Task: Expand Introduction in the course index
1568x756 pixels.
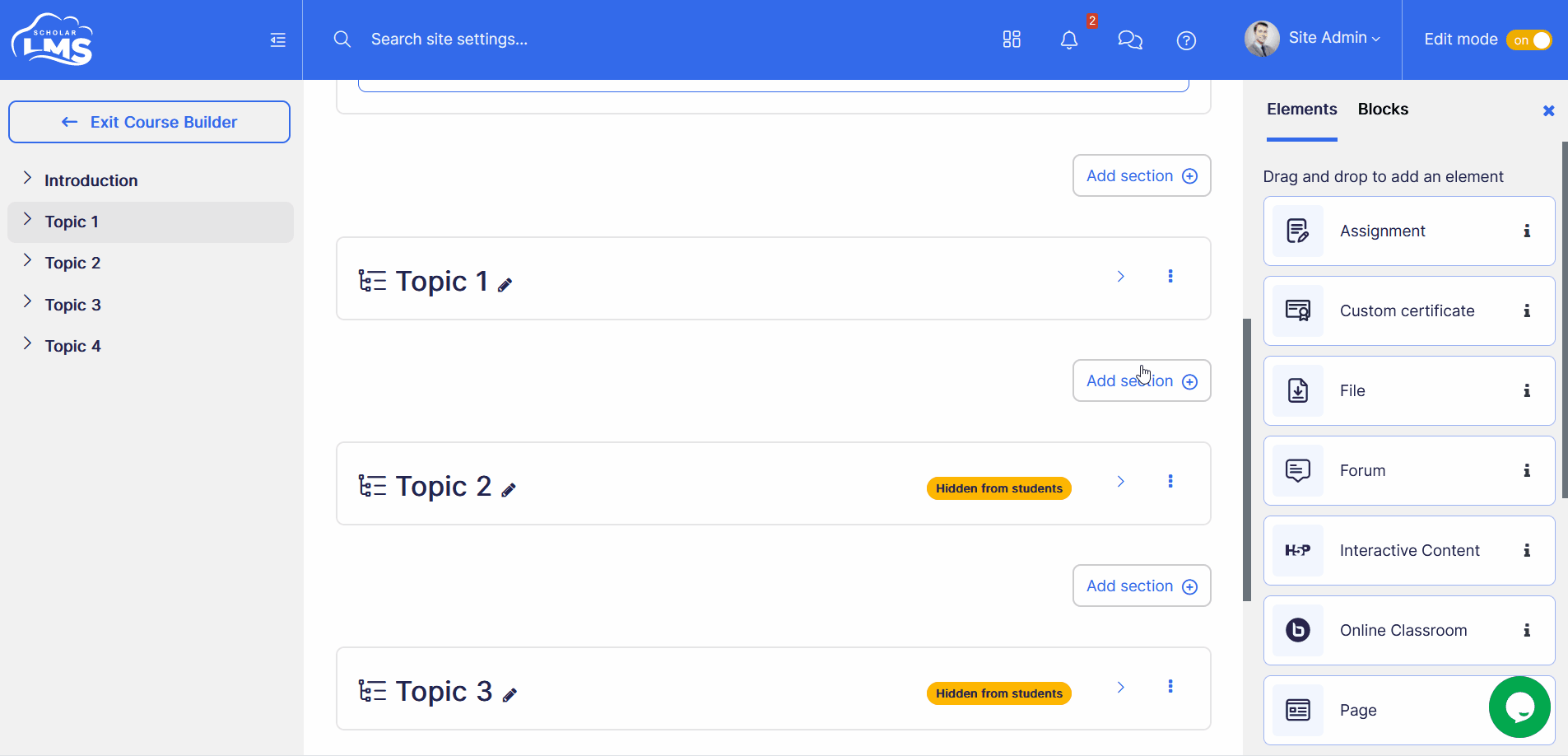Action: (x=27, y=179)
